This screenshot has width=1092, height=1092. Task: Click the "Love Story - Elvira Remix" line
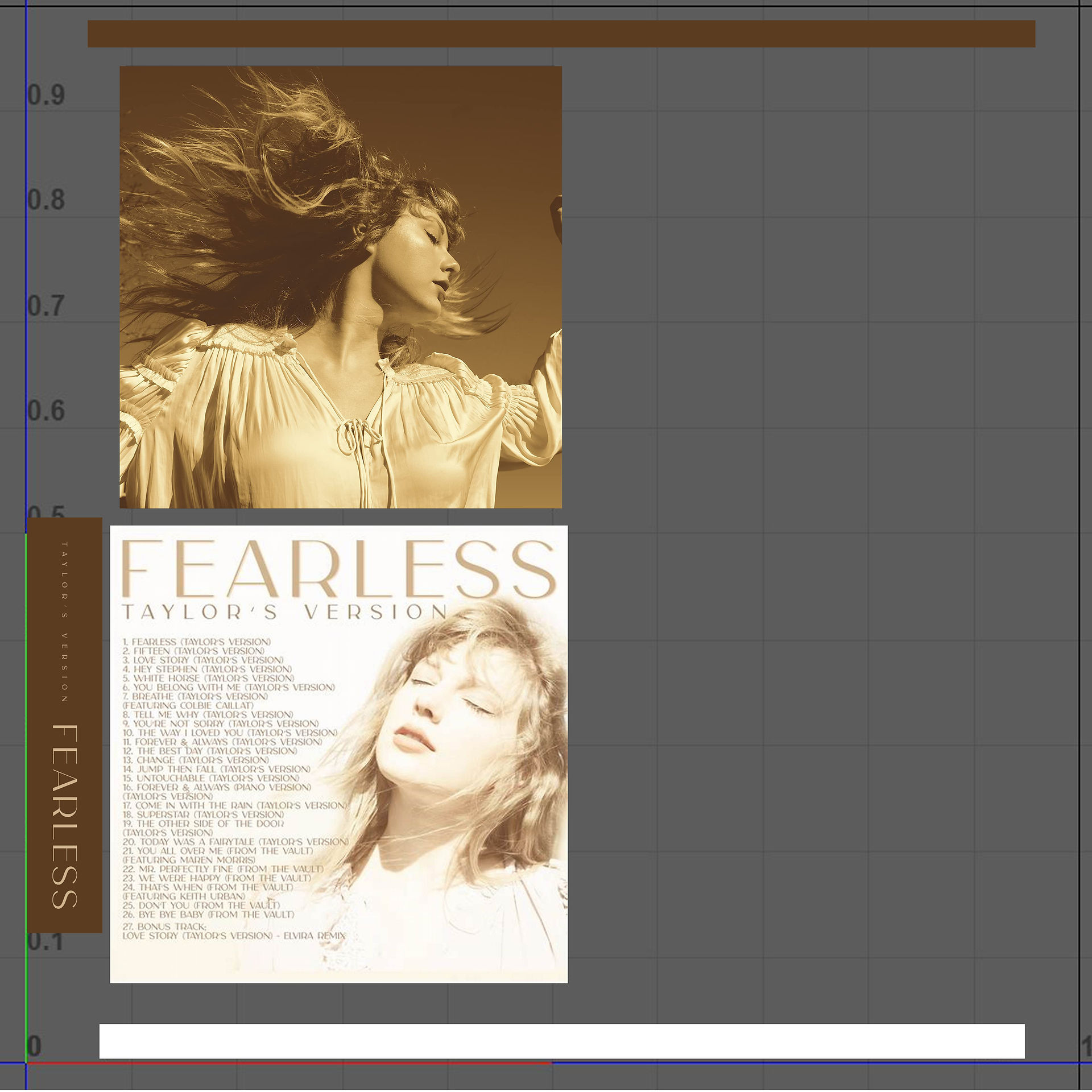coord(234,936)
